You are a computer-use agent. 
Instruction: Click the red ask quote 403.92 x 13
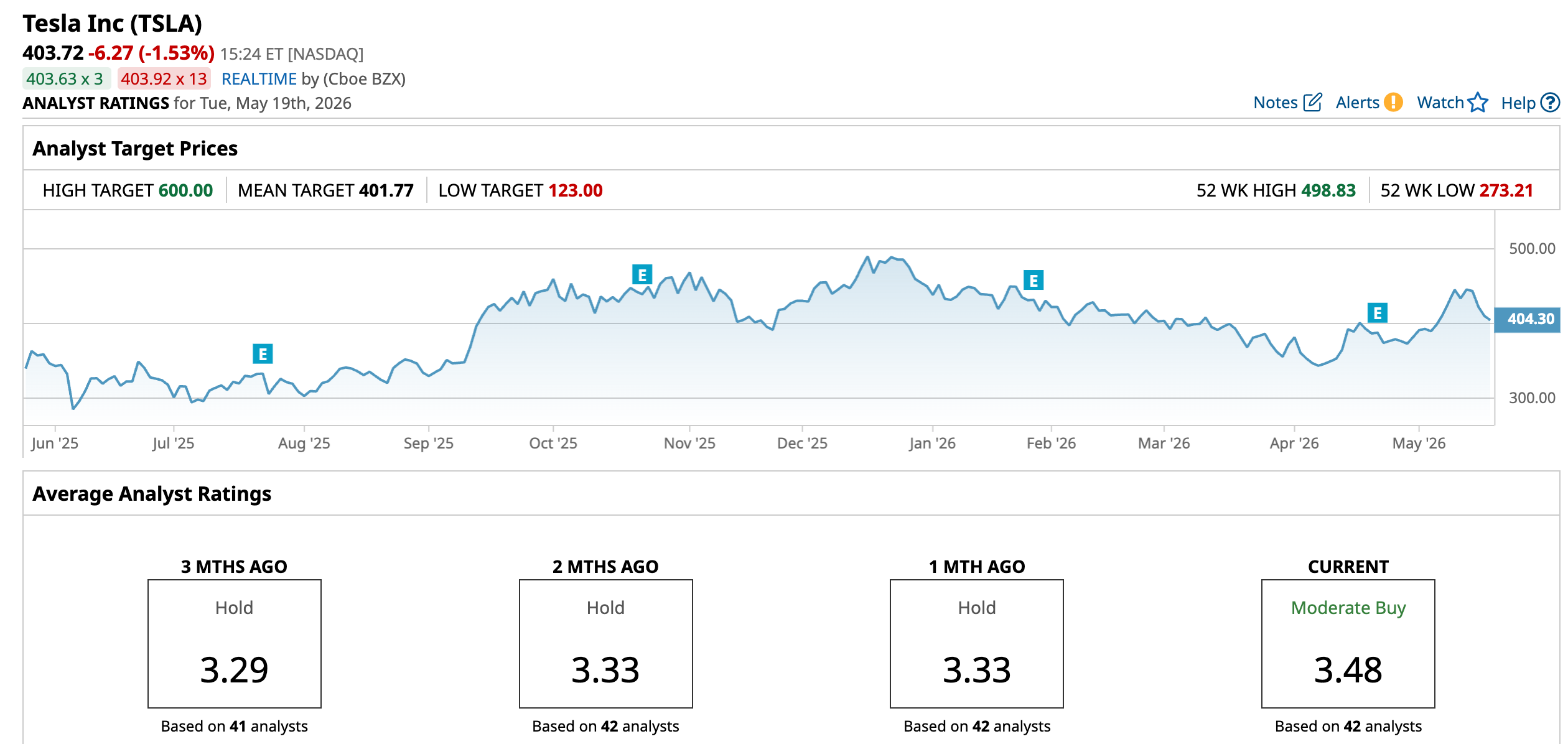pos(164,79)
